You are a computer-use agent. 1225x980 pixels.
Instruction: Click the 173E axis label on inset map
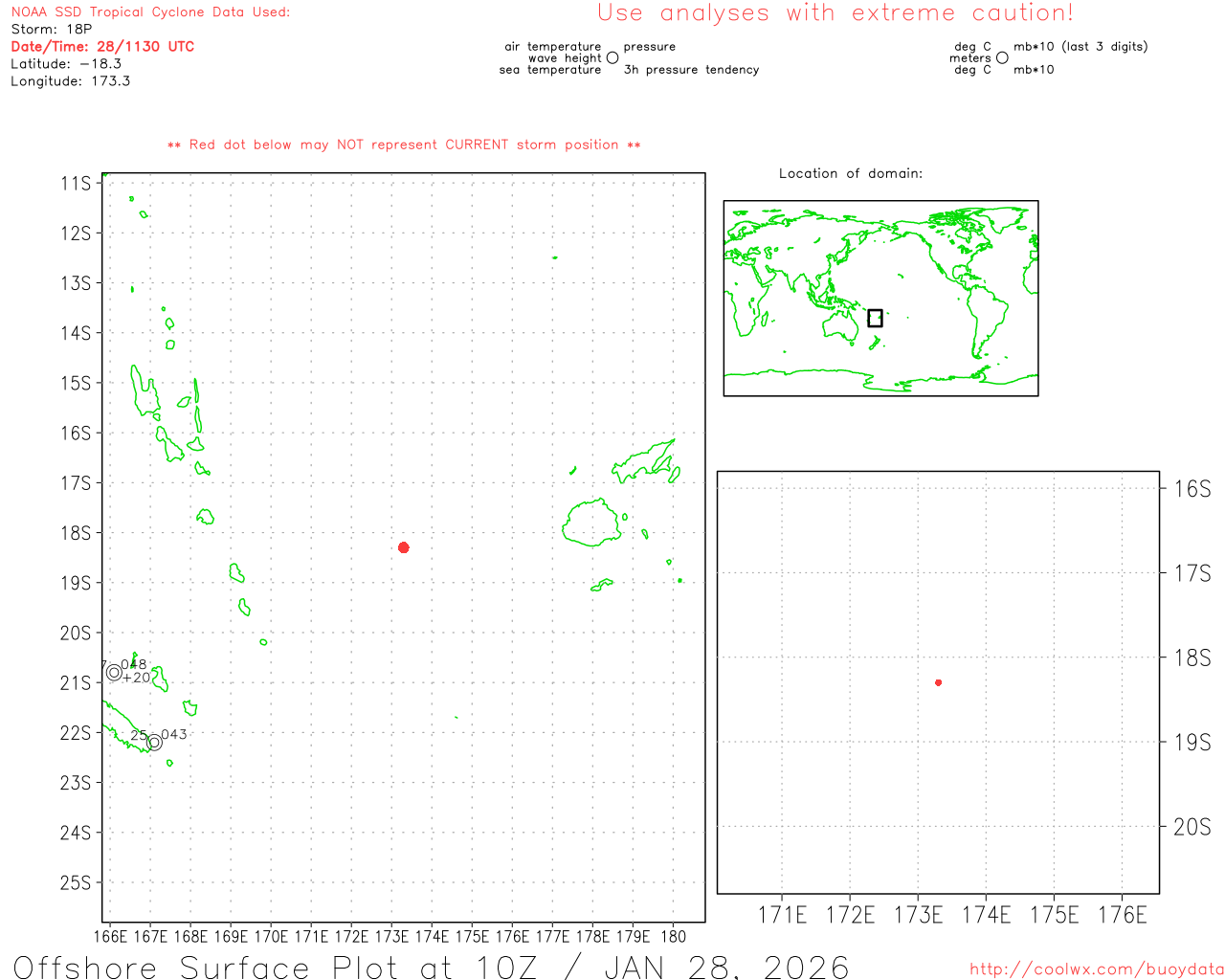coord(918,916)
